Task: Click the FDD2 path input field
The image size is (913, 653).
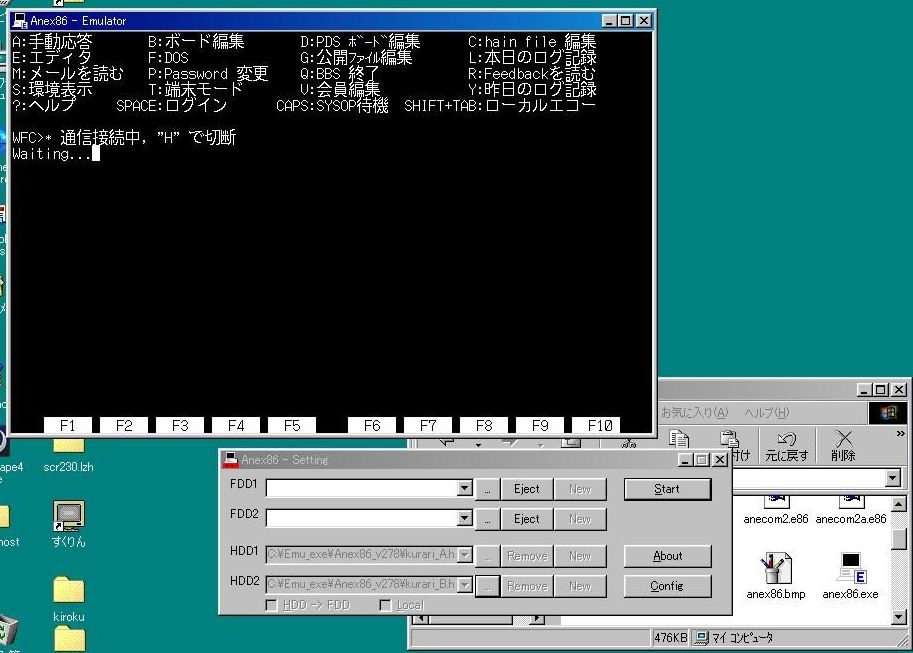Action: coord(361,518)
